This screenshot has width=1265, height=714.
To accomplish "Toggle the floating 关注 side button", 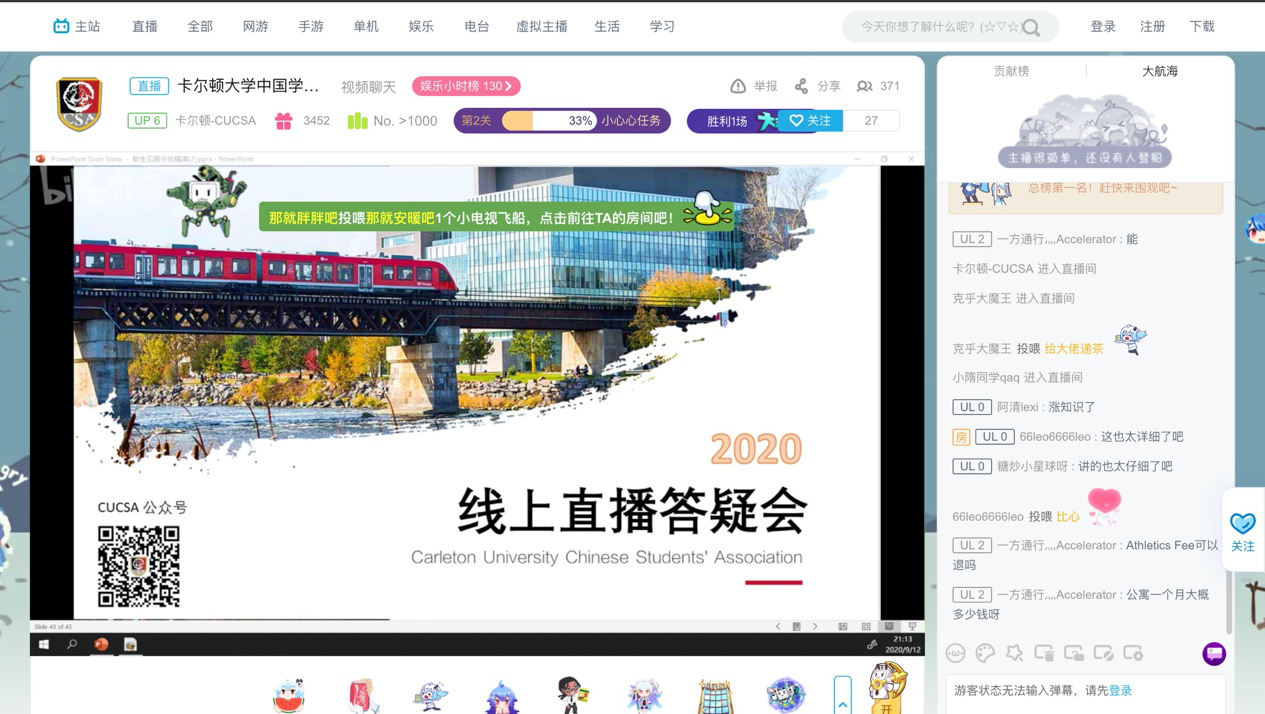I will click(x=1242, y=530).
